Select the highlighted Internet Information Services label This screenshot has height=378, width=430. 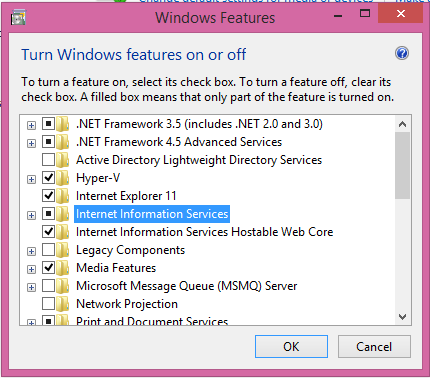tap(152, 214)
